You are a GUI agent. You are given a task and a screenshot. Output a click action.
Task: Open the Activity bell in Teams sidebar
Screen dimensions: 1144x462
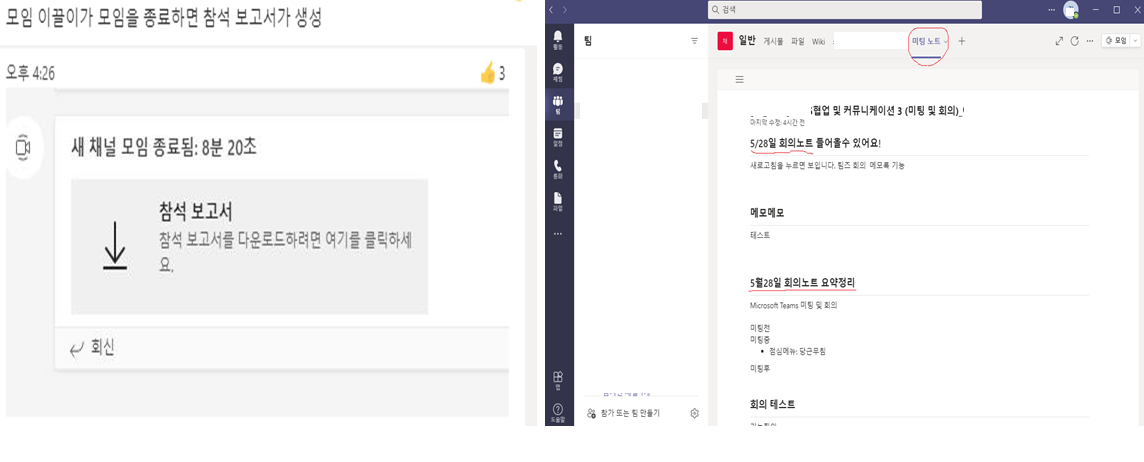pyautogui.click(x=558, y=39)
